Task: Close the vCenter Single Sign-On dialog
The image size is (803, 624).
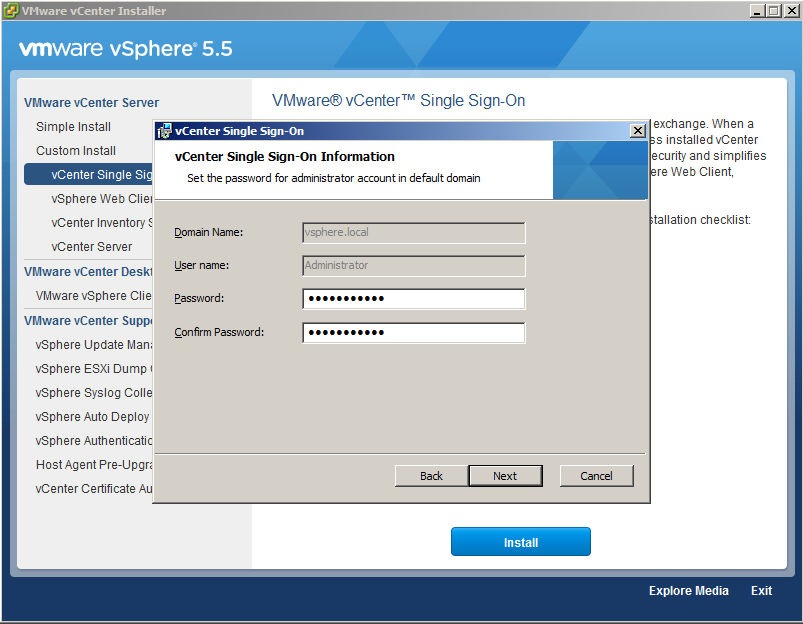Action: tap(637, 131)
